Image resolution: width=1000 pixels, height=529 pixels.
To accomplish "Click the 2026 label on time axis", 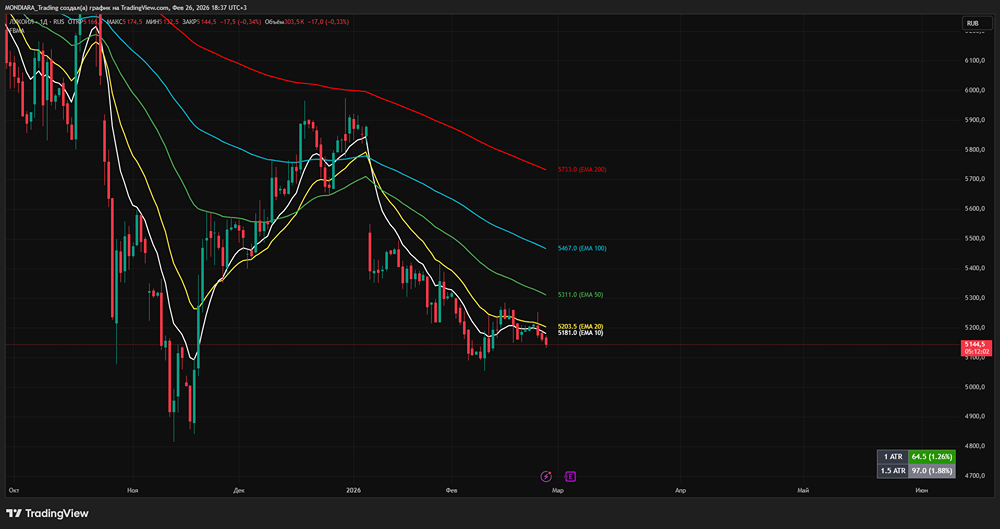I will pyautogui.click(x=353, y=490).
